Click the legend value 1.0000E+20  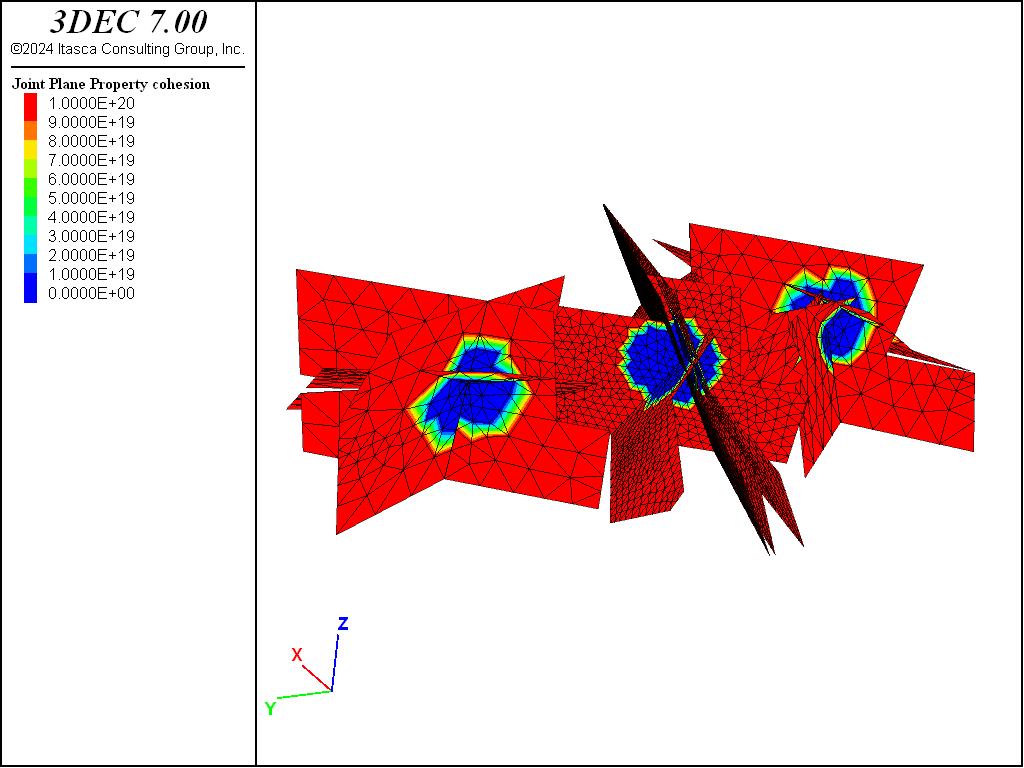coord(91,103)
